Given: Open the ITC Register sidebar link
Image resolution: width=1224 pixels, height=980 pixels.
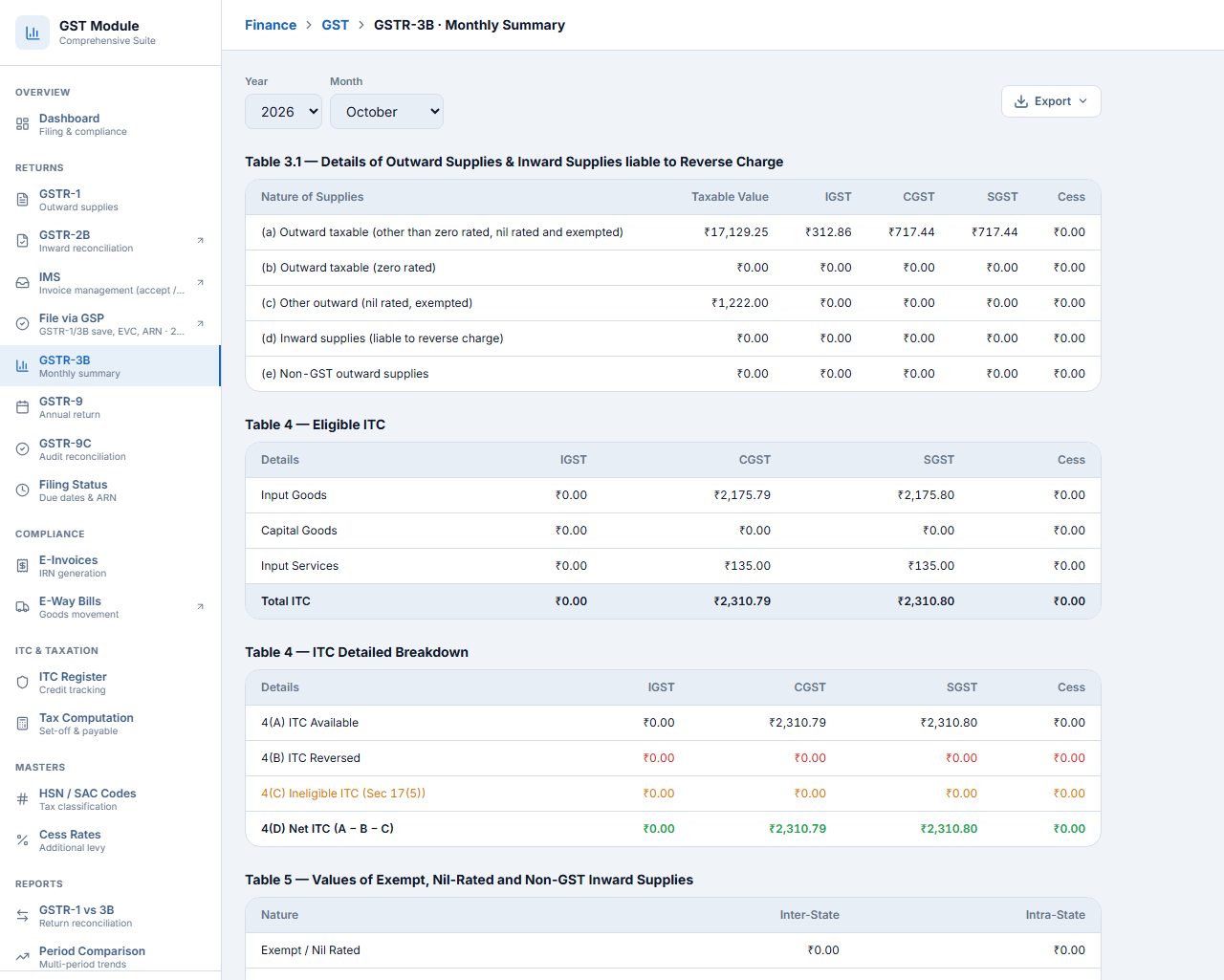Looking at the screenshot, I should [110, 683].
